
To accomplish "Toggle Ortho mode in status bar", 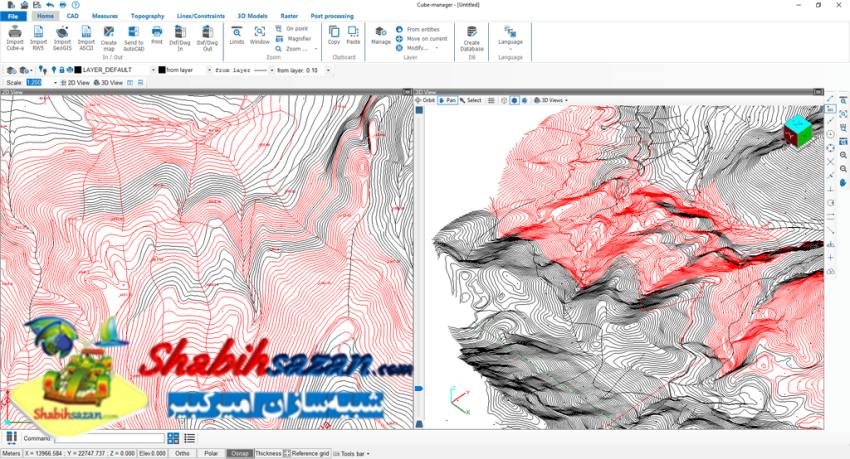I will 182,453.
